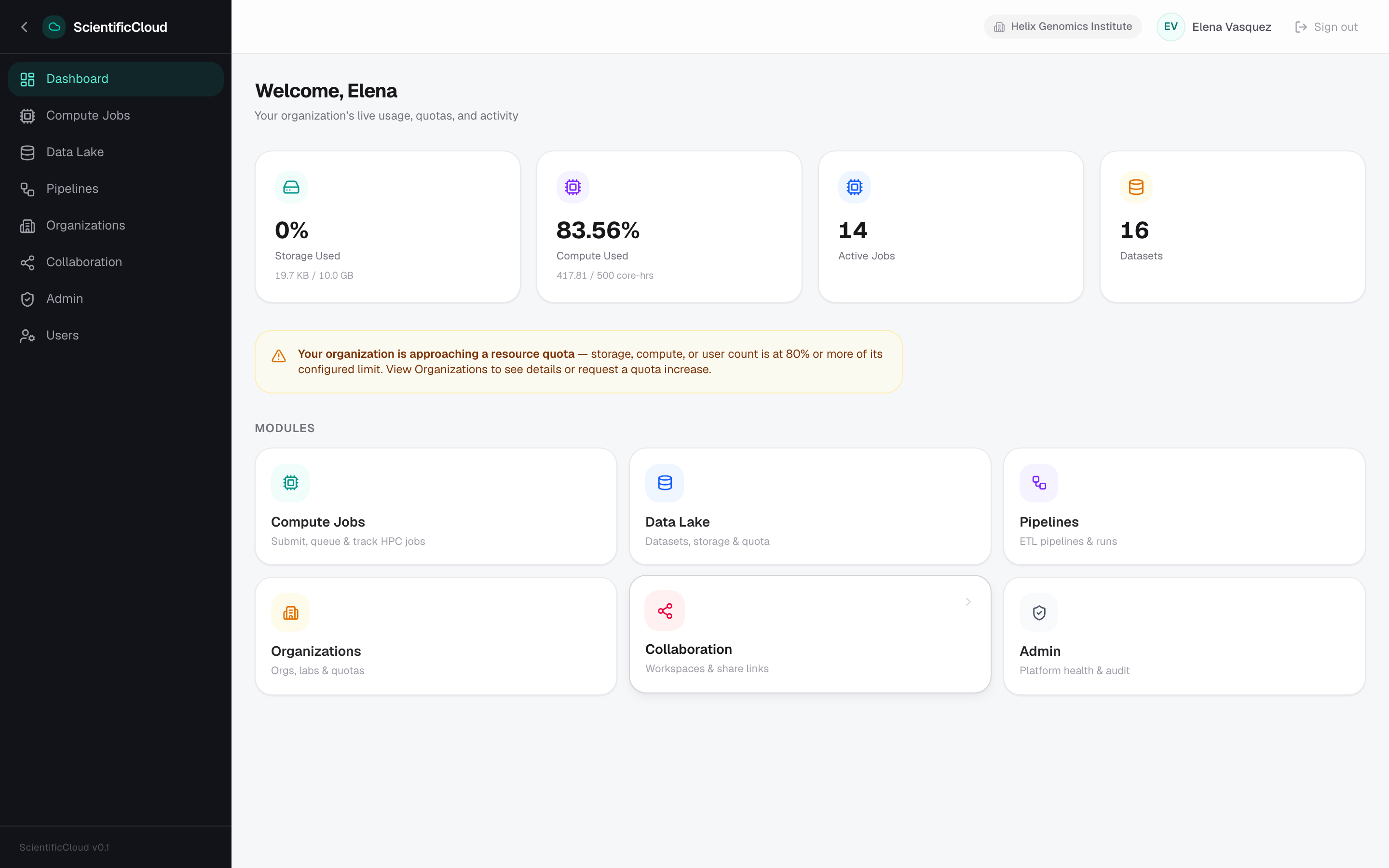Go to Users sidebar item

[x=115, y=336]
